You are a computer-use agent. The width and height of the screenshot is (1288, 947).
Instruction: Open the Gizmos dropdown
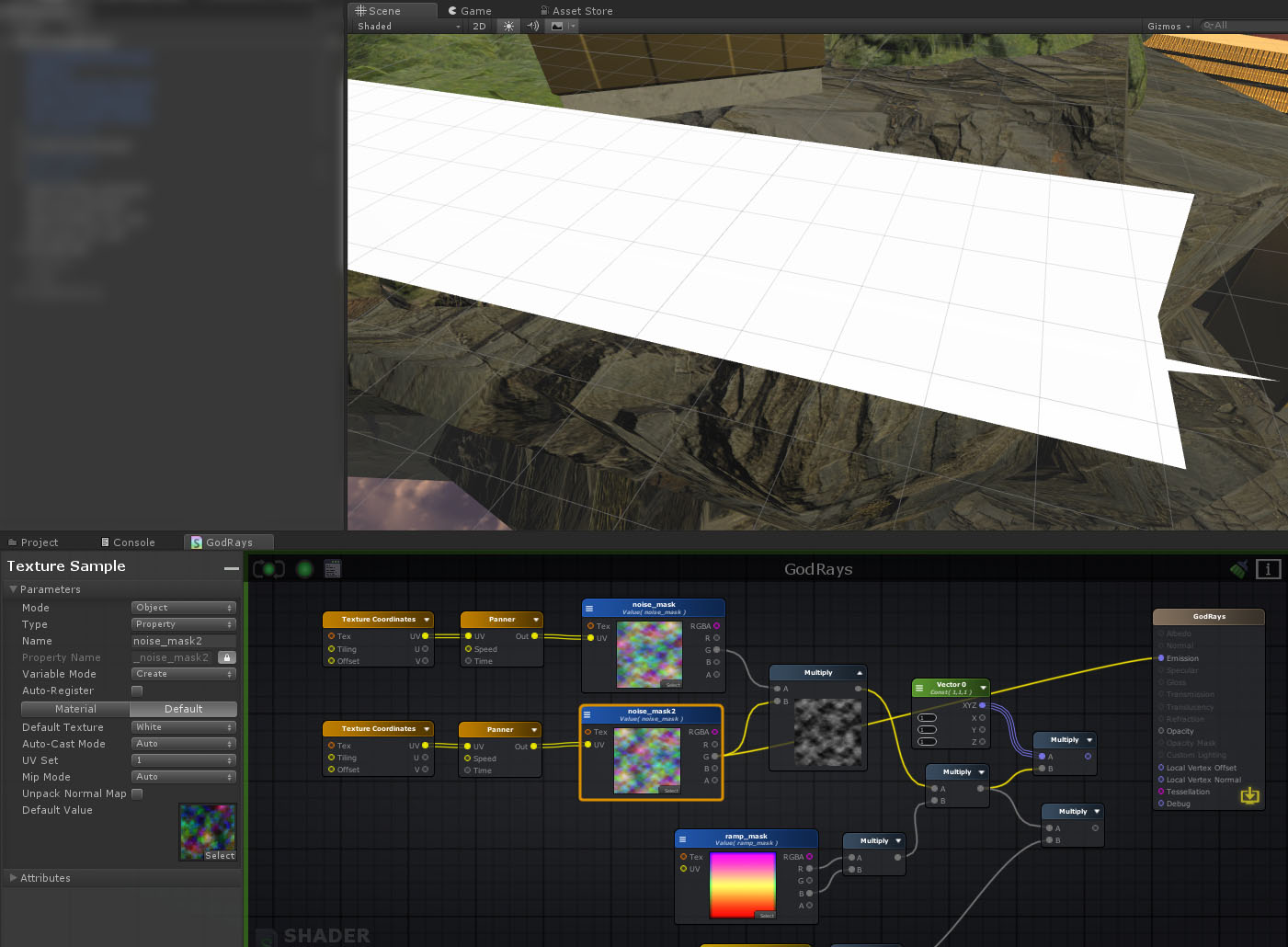(1168, 26)
